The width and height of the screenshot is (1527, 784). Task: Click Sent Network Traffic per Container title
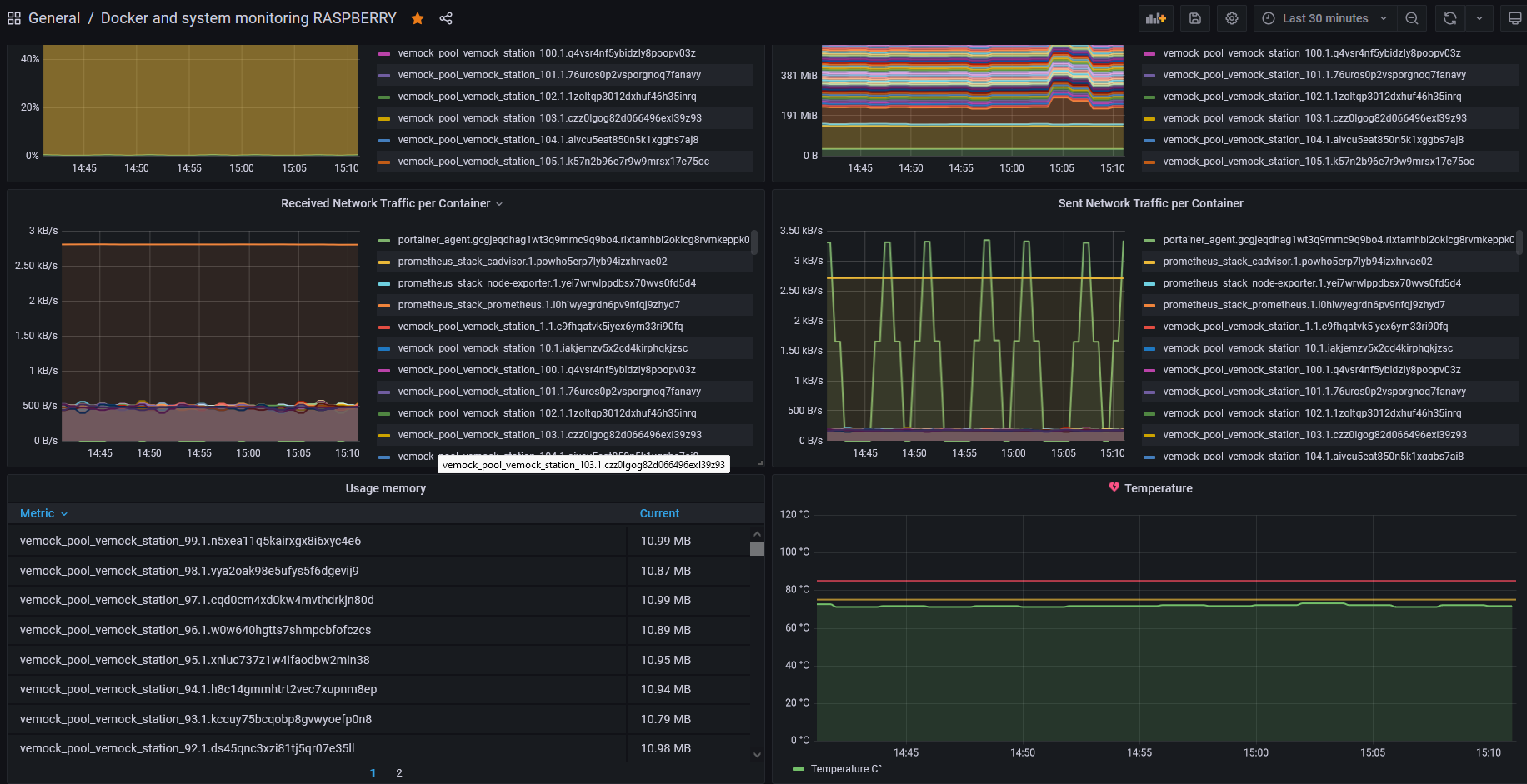point(1150,203)
